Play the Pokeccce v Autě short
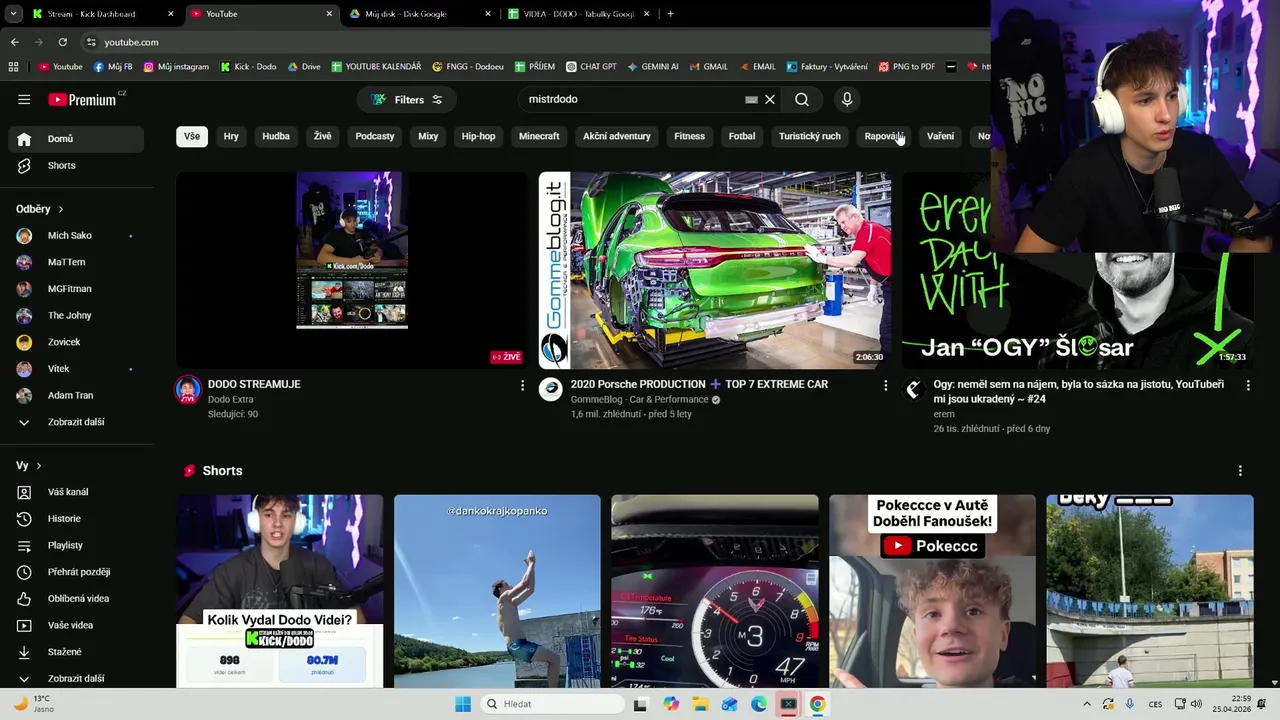 (x=932, y=591)
